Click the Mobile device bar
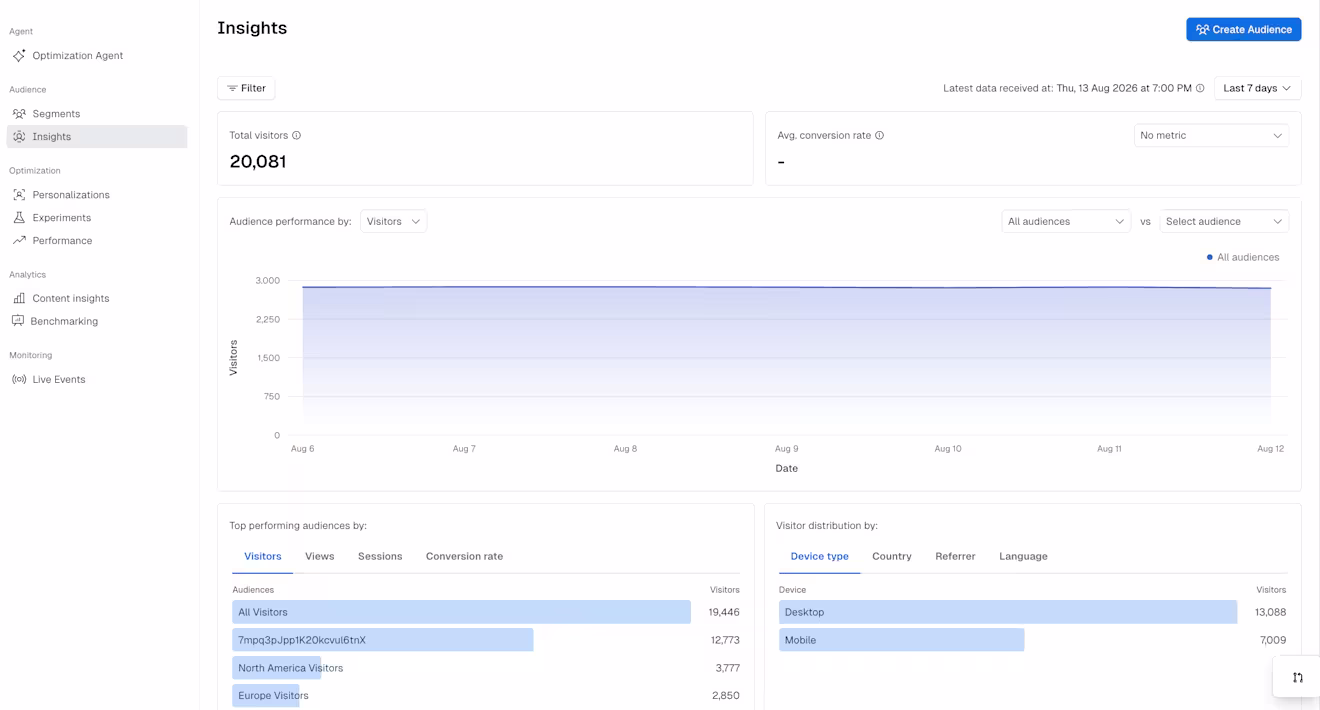The image size is (1320, 710). (901, 640)
